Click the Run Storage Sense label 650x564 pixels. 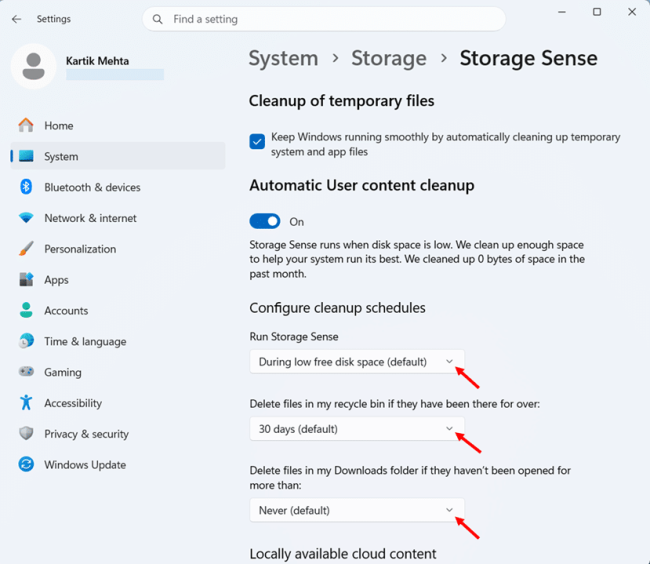[294, 336]
